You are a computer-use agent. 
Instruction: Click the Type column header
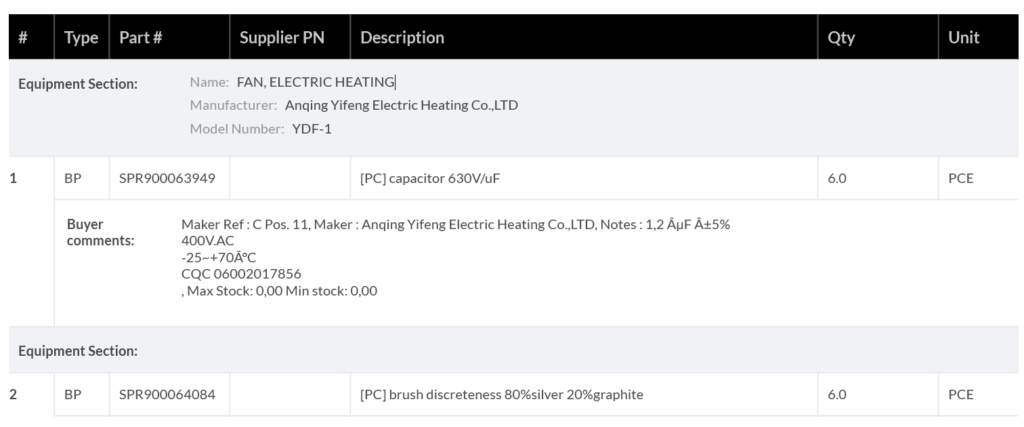(x=81, y=38)
